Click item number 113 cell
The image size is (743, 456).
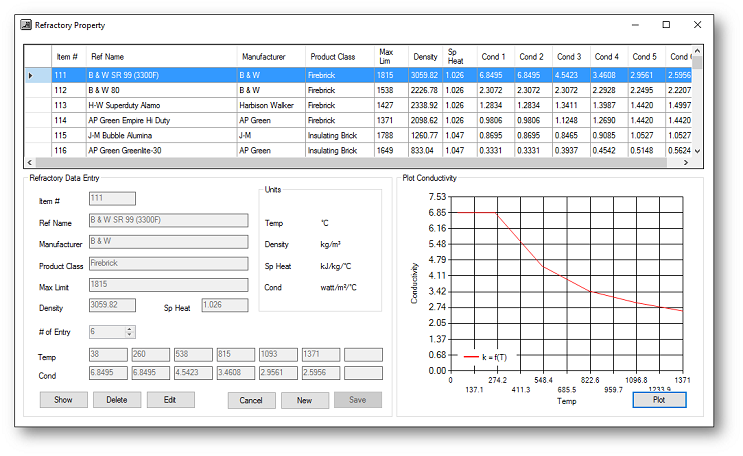[x=69, y=105]
